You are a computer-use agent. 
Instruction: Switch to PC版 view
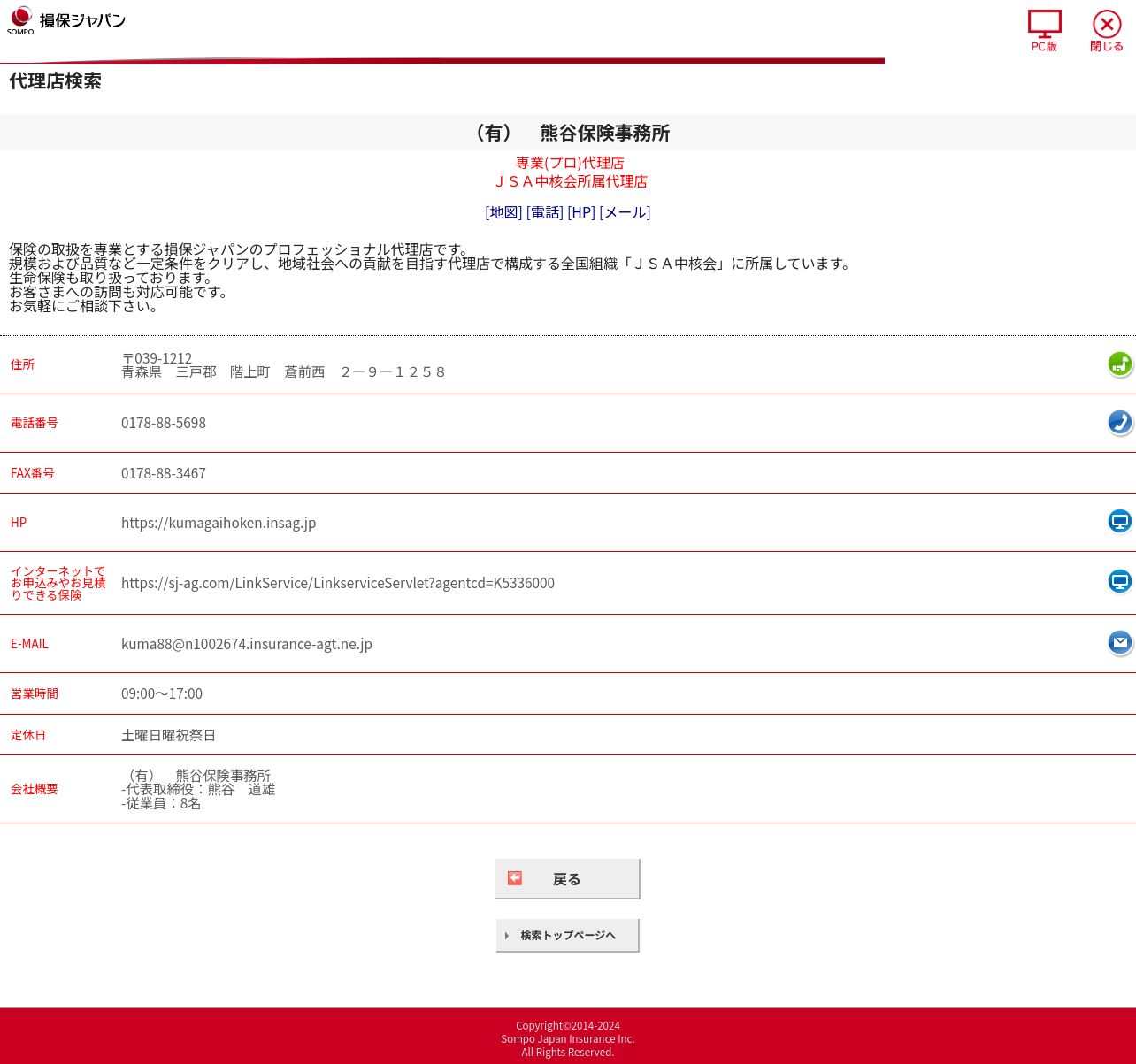click(x=1044, y=31)
